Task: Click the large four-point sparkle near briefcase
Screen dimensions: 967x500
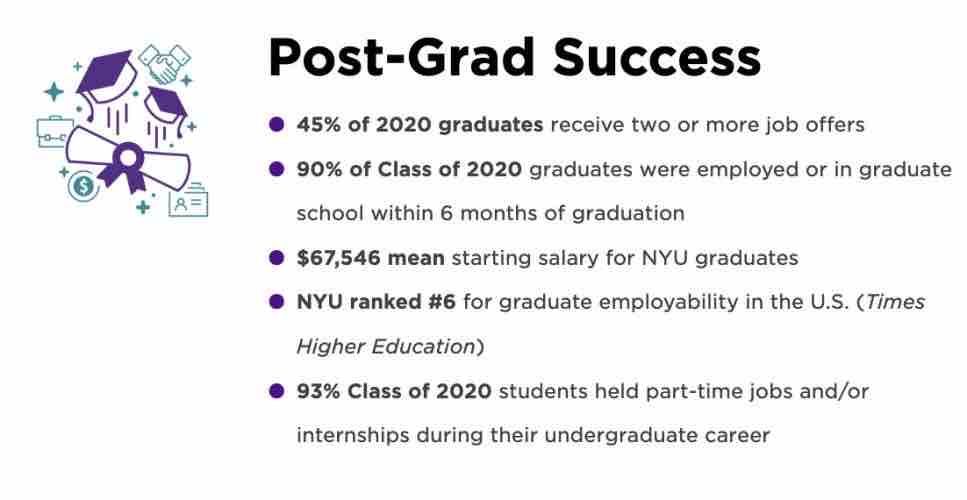Action: pos(52,92)
